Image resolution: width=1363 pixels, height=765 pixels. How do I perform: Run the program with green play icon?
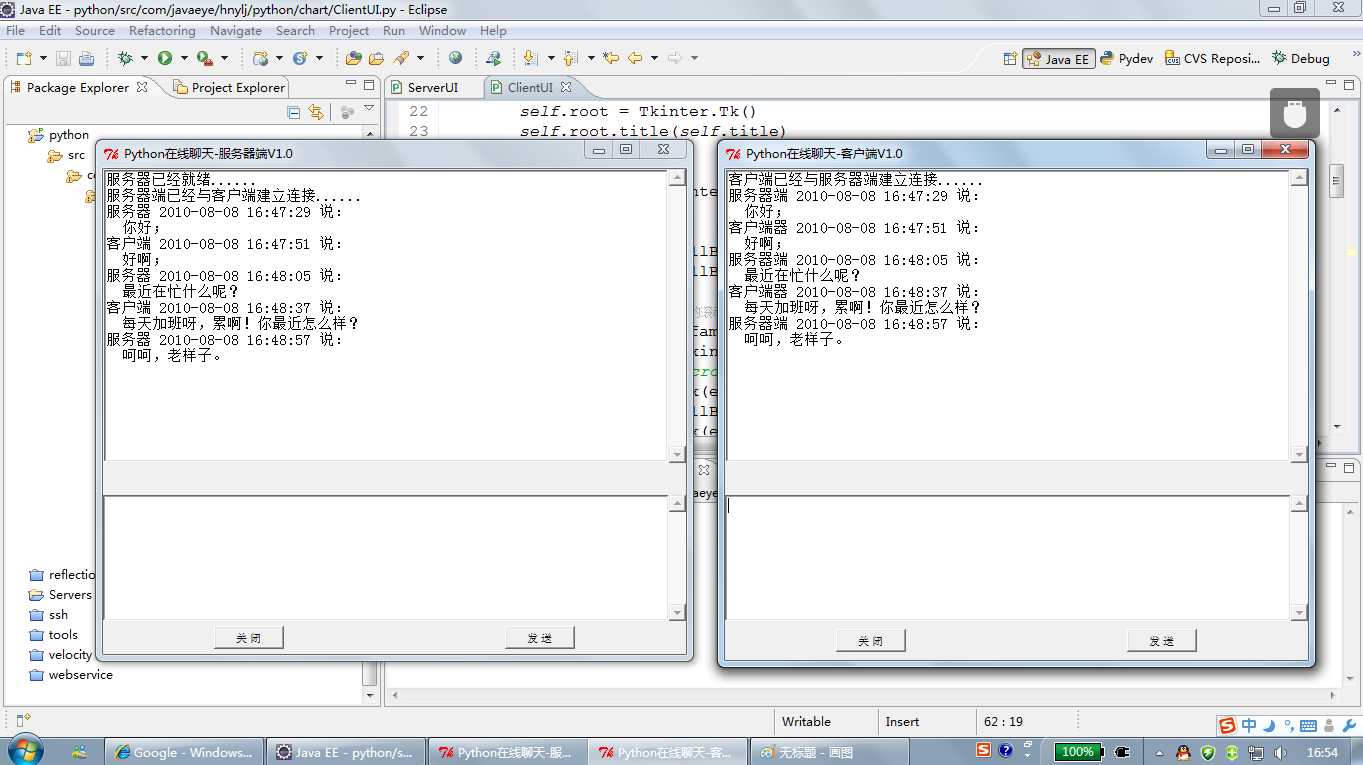(165, 59)
